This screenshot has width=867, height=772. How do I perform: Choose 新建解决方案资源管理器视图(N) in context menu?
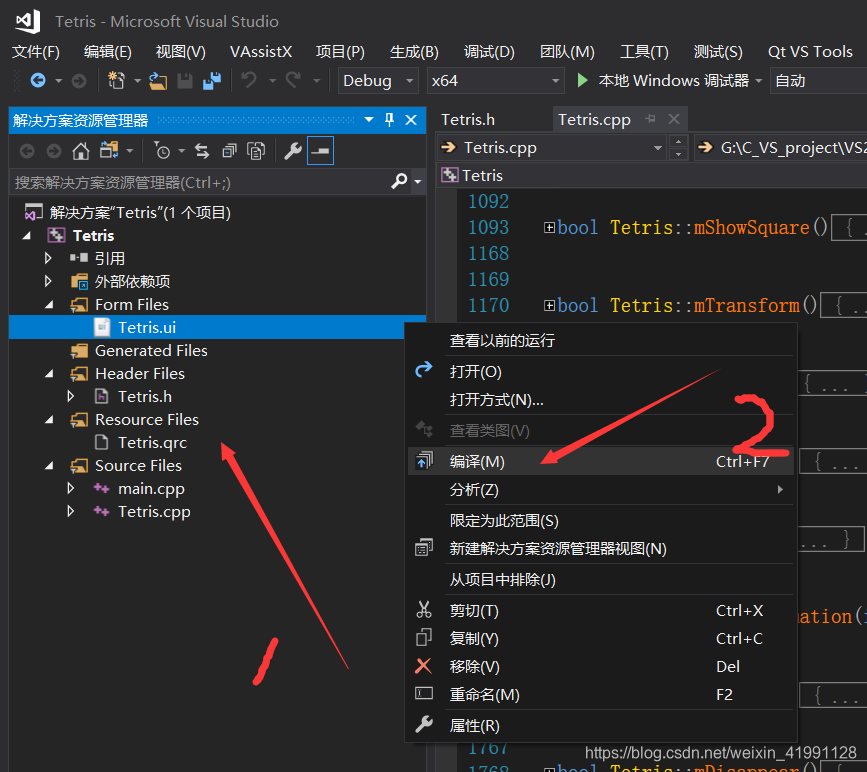click(601, 549)
